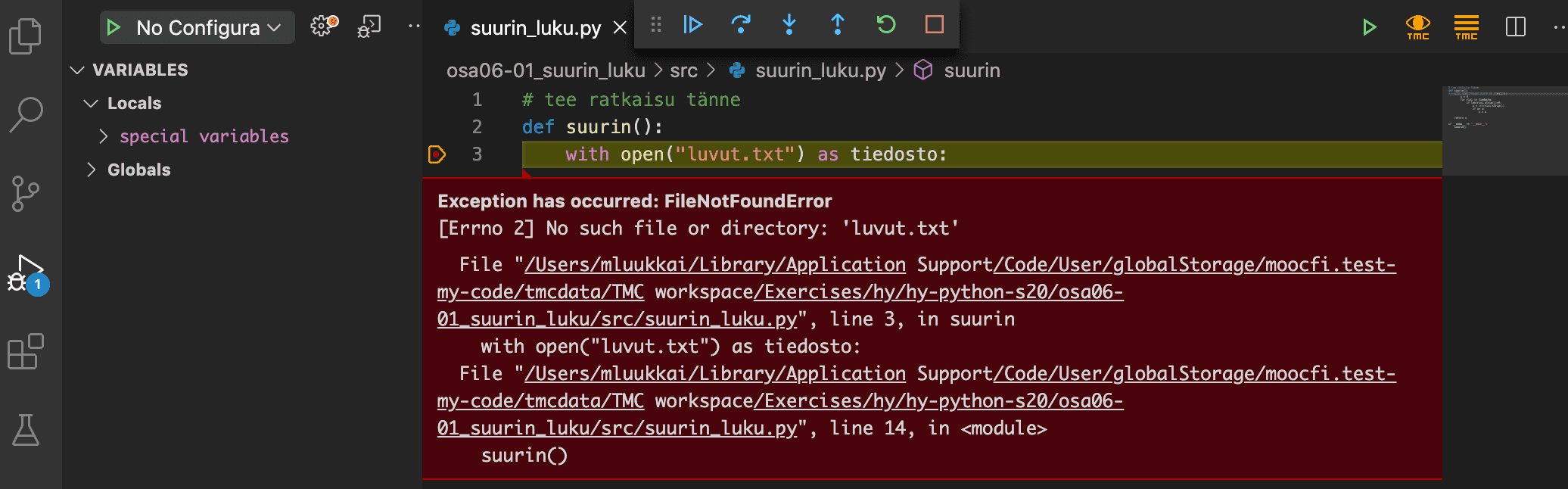Viewport: 1568px width, 489px height.
Task: Expand the Globals section
Action: coord(91,170)
